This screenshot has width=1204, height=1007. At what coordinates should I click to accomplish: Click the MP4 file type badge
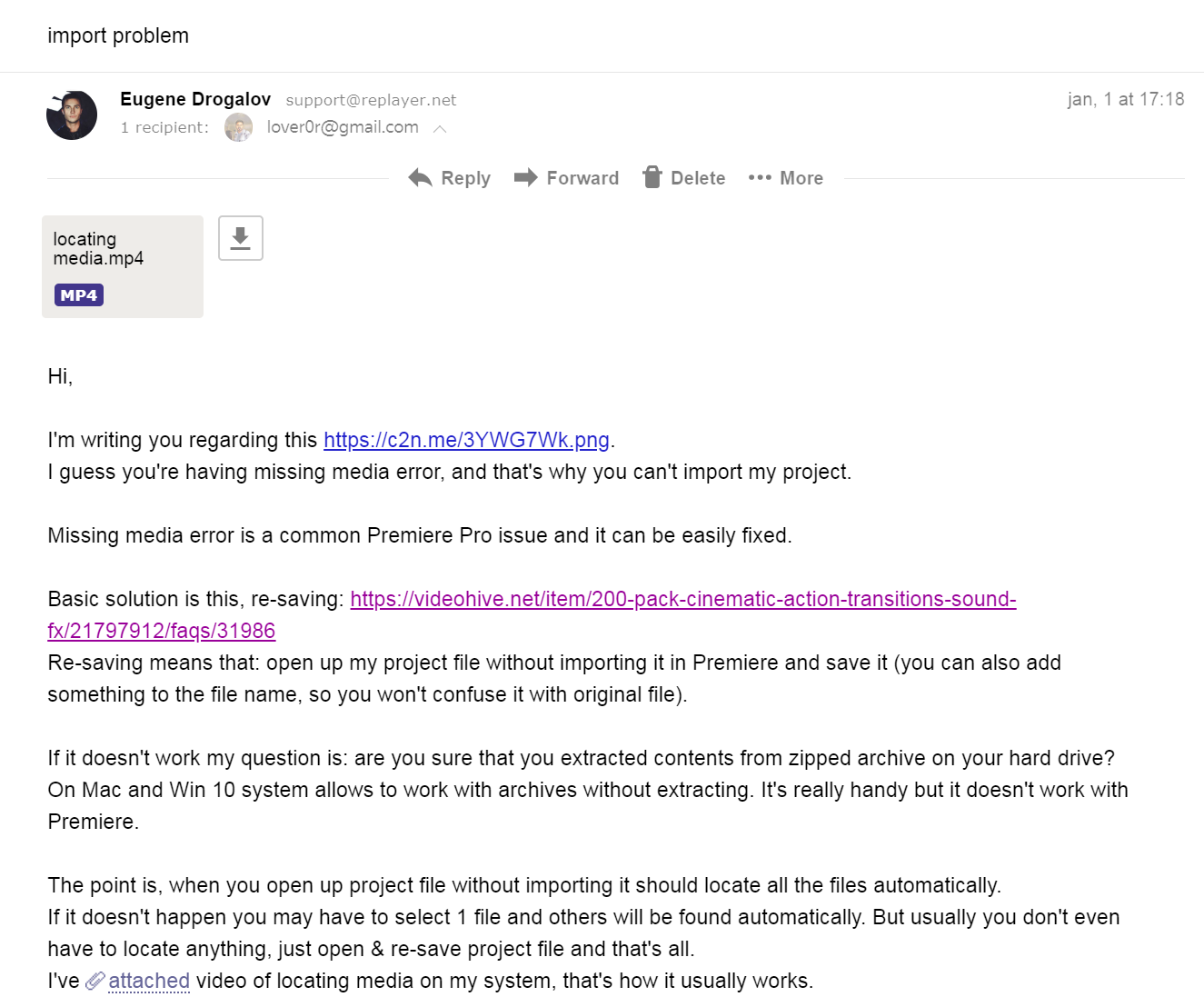tap(79, 295)
